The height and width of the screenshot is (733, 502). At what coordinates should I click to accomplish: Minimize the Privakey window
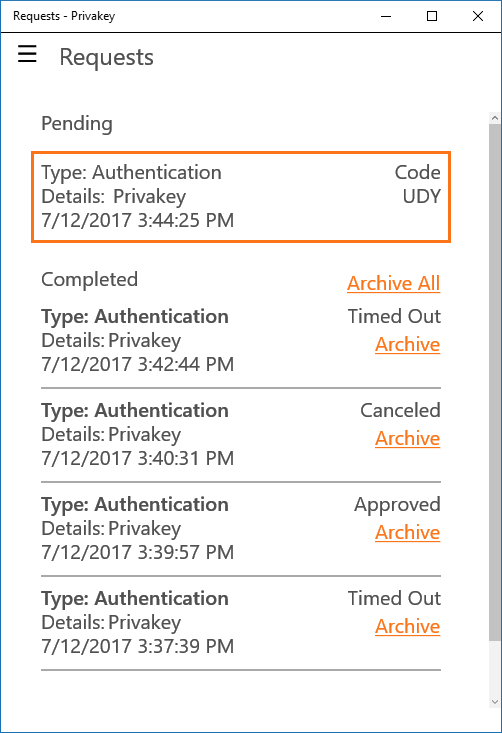click(386, 16)
